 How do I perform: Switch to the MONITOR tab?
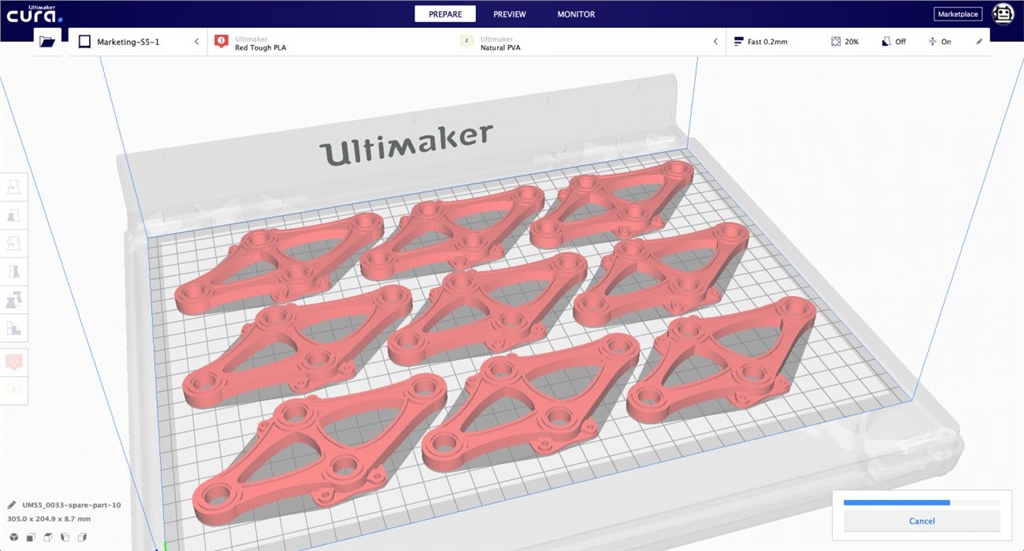coord(576,14)
